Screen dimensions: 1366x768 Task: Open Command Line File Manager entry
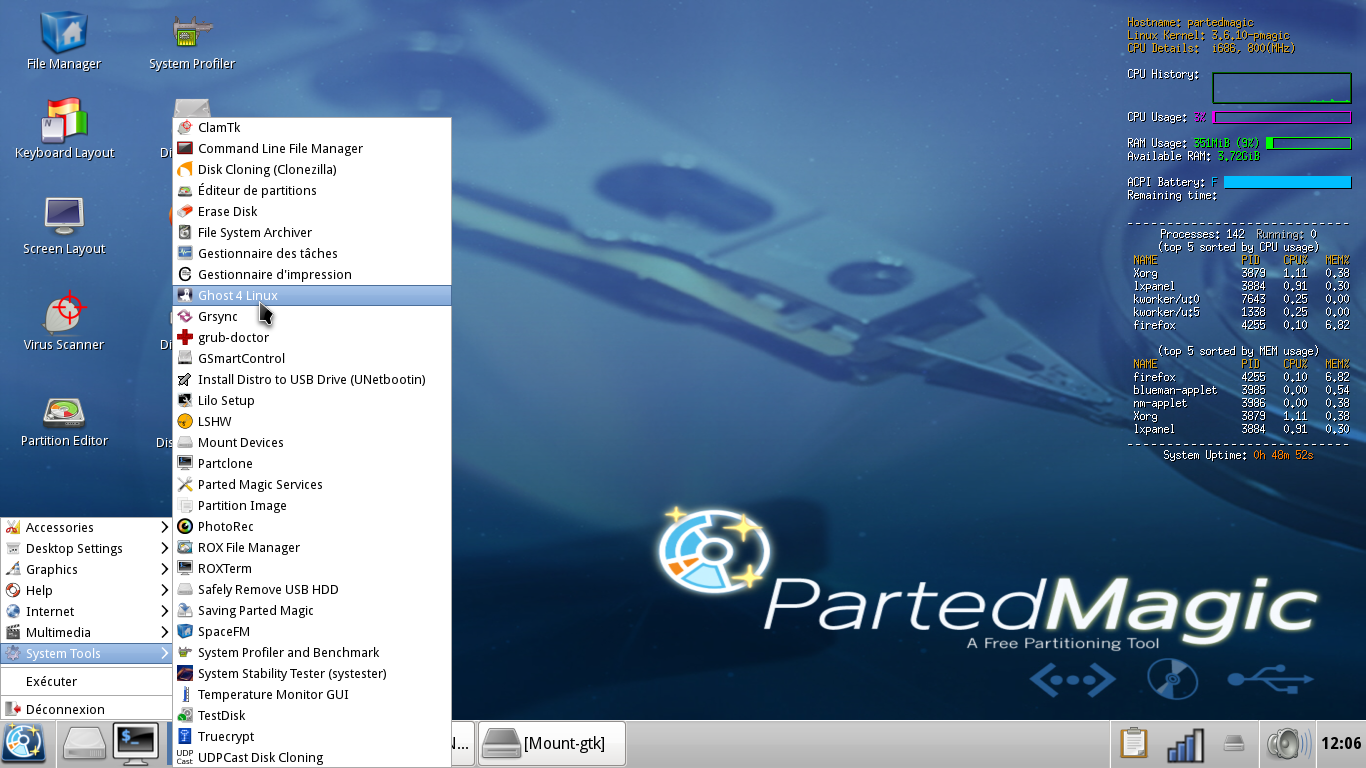[x=312, y=148]
